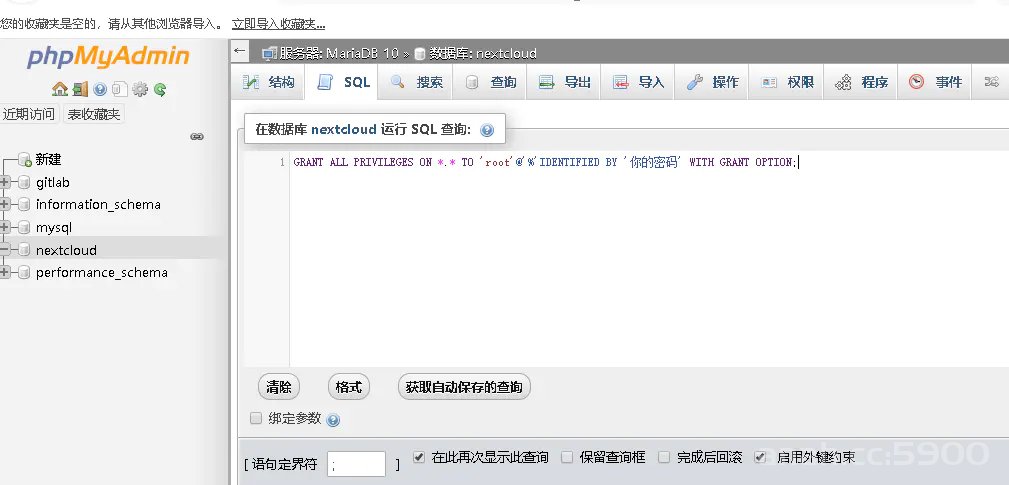Screen dimensions: 1009x485
Task: Toggle the 启用外键约束 checkbox
Action: (760, 457)
